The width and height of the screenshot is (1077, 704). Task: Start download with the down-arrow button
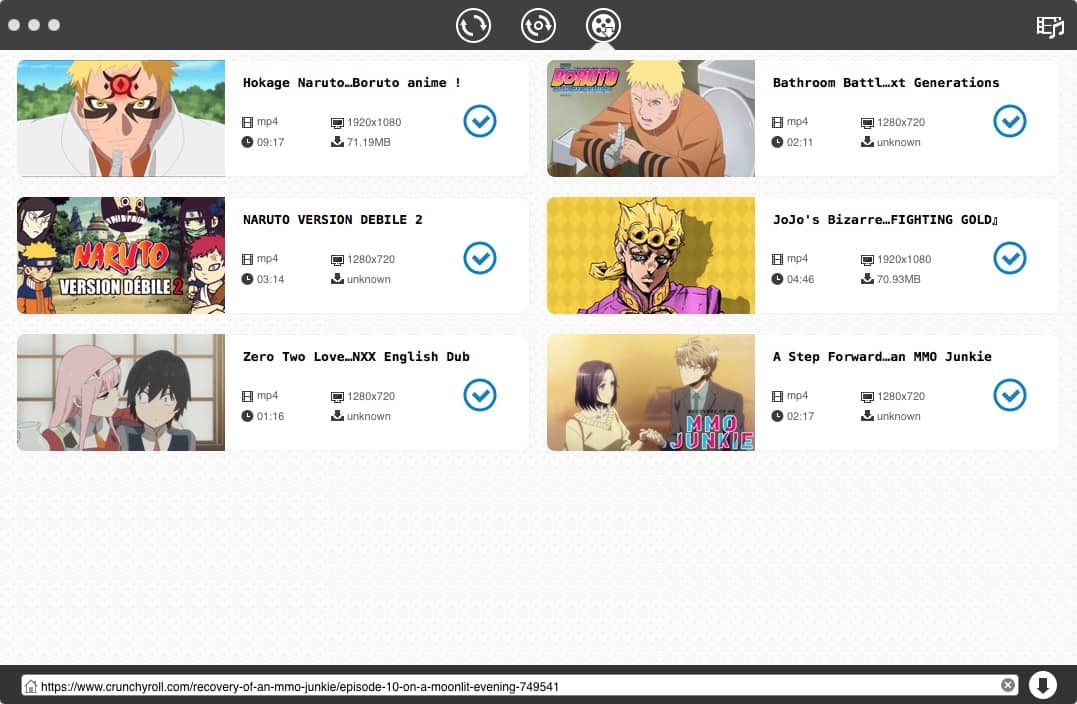[x=1043, y=685]
